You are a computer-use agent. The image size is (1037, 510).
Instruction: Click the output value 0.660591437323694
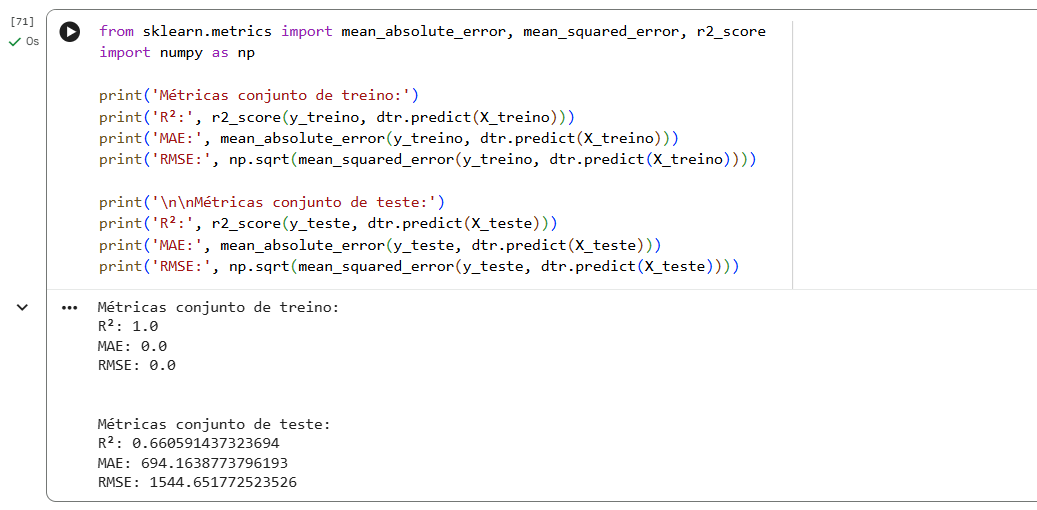(205, 444)
